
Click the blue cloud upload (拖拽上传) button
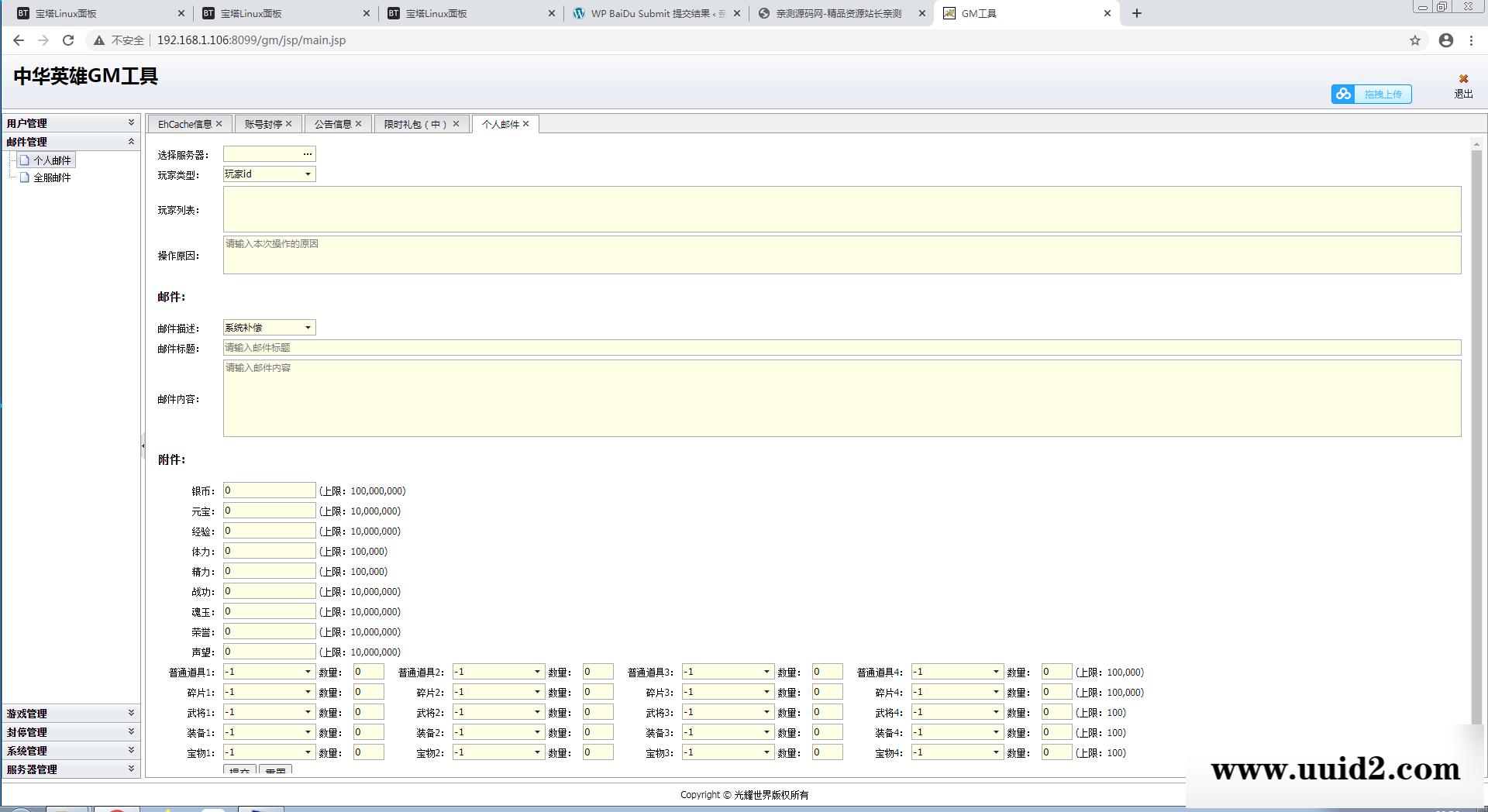point(1371,94)
